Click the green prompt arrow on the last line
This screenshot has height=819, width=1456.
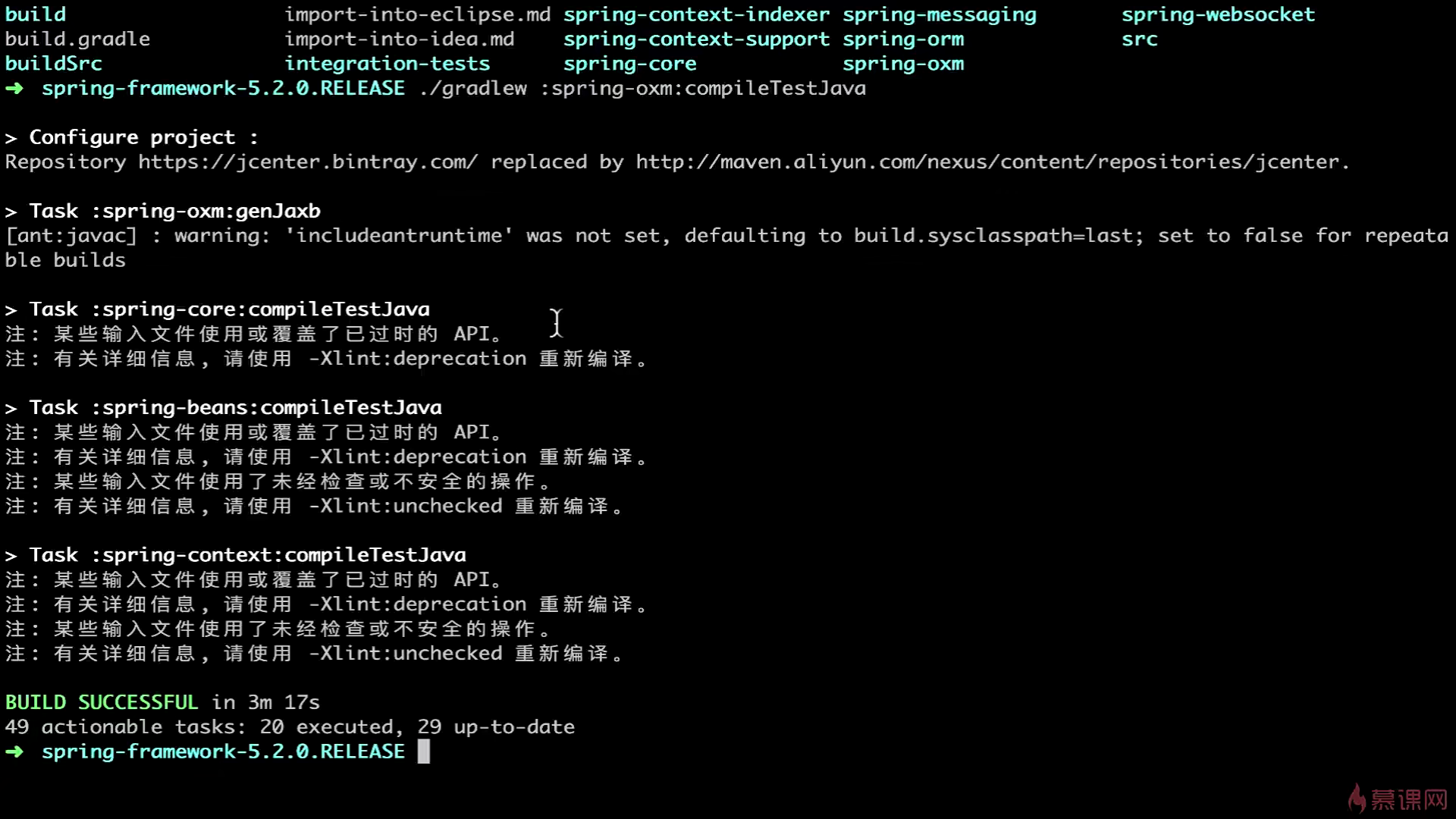point(14,752)
